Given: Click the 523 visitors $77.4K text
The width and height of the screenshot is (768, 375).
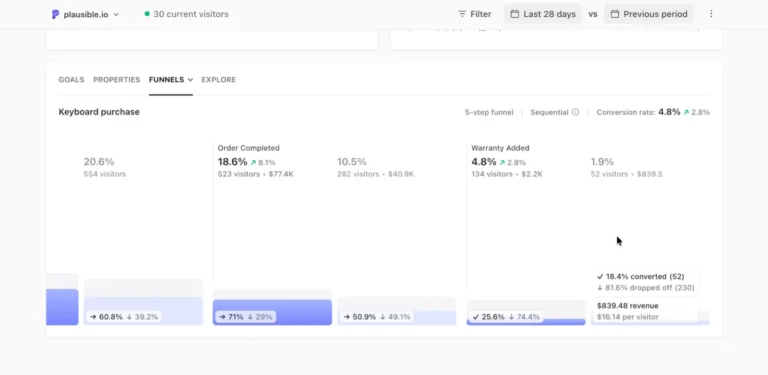Looking at the screenshot, I should (x=256, y=174).
